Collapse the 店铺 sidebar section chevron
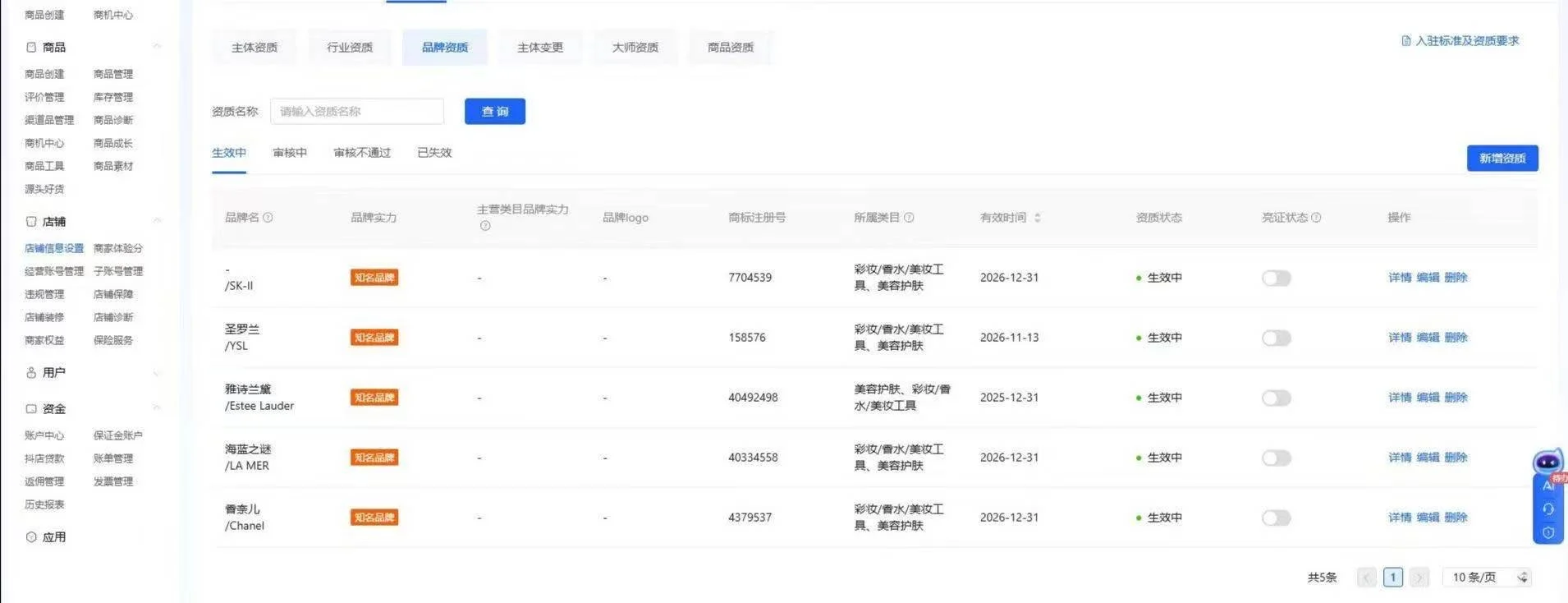Screen dimensions: 1568x603 [157, 221]
